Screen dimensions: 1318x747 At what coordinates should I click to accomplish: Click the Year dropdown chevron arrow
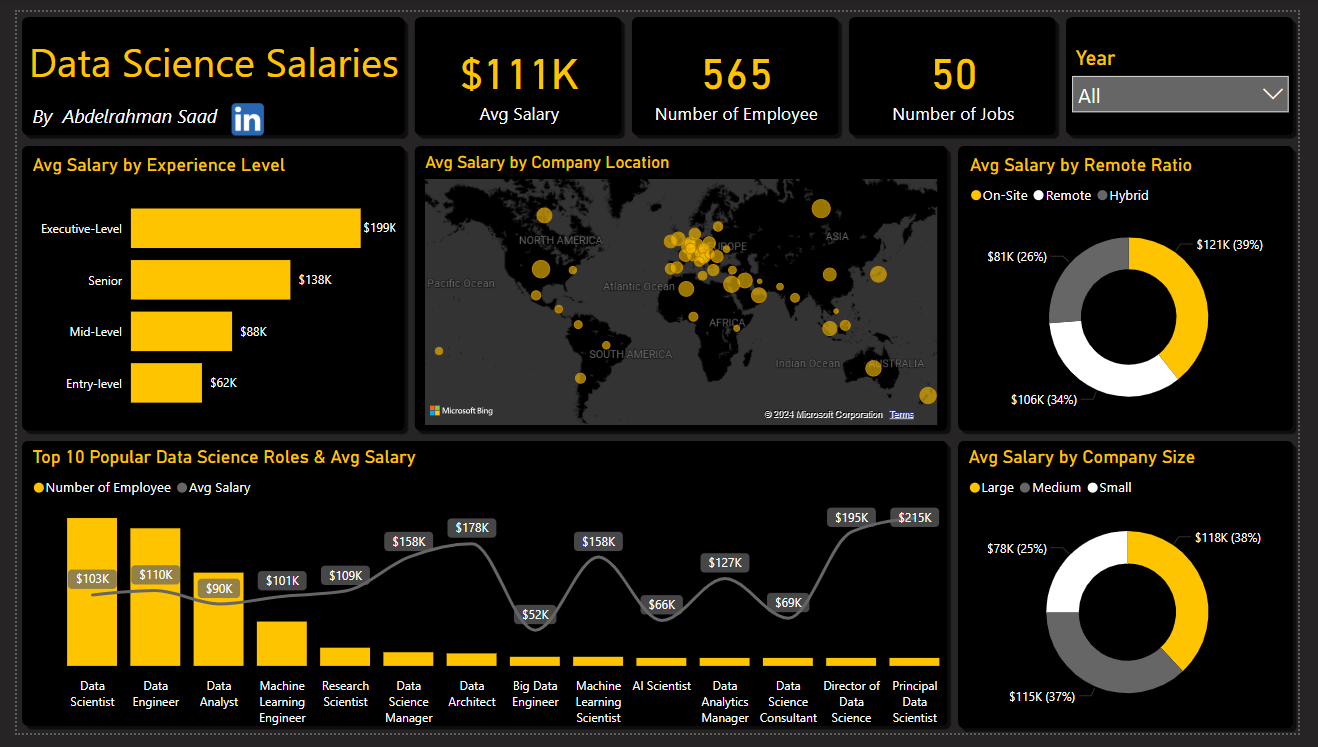click(1272, 95)
